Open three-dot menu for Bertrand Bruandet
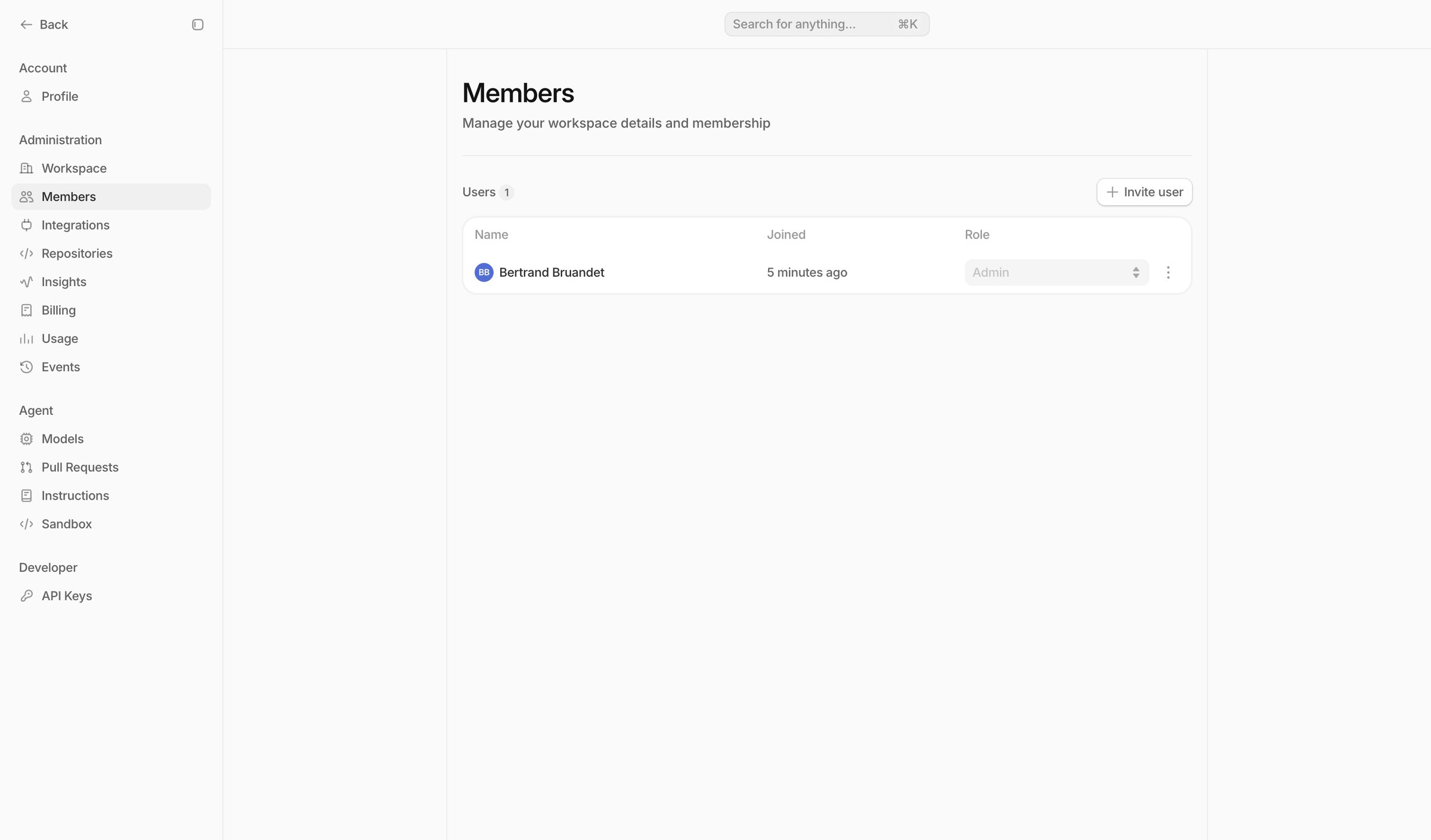 point(1168,272)
